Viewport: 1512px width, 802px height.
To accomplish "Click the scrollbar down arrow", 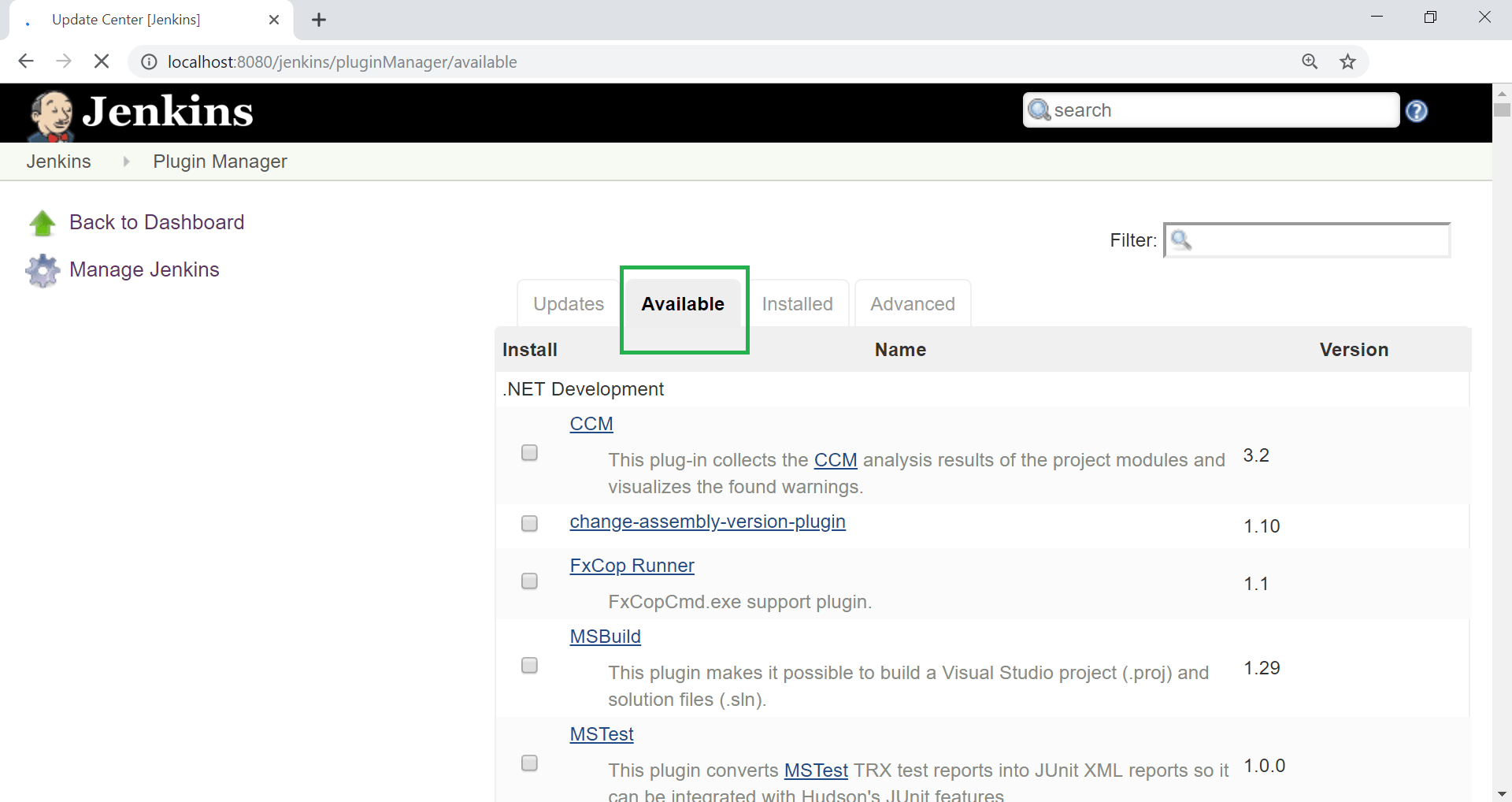I will coord(1502,793).
